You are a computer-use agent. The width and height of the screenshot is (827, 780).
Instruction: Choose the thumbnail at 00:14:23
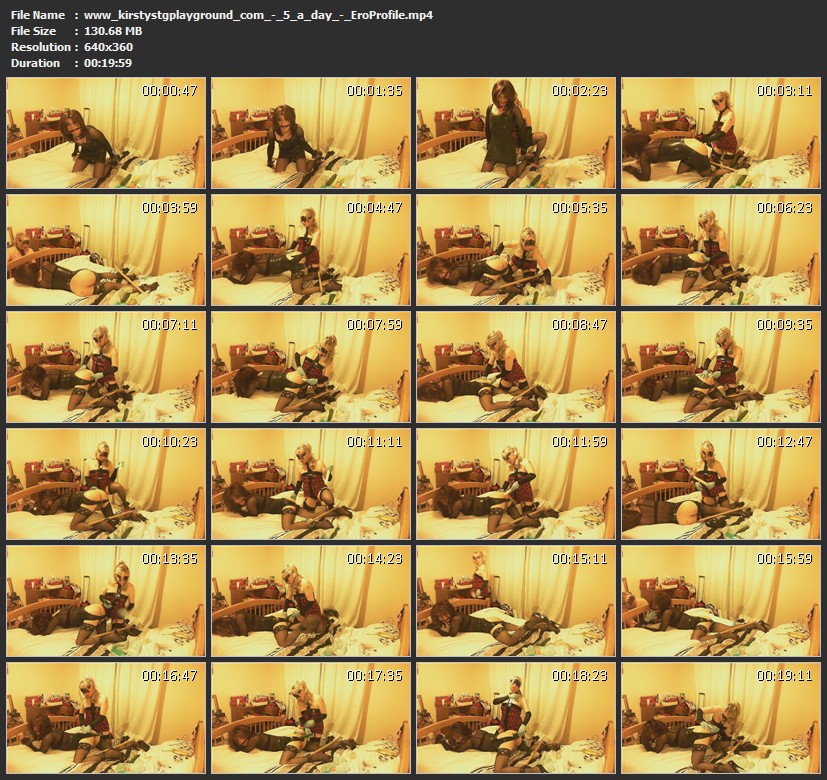[x=311, y=600]
